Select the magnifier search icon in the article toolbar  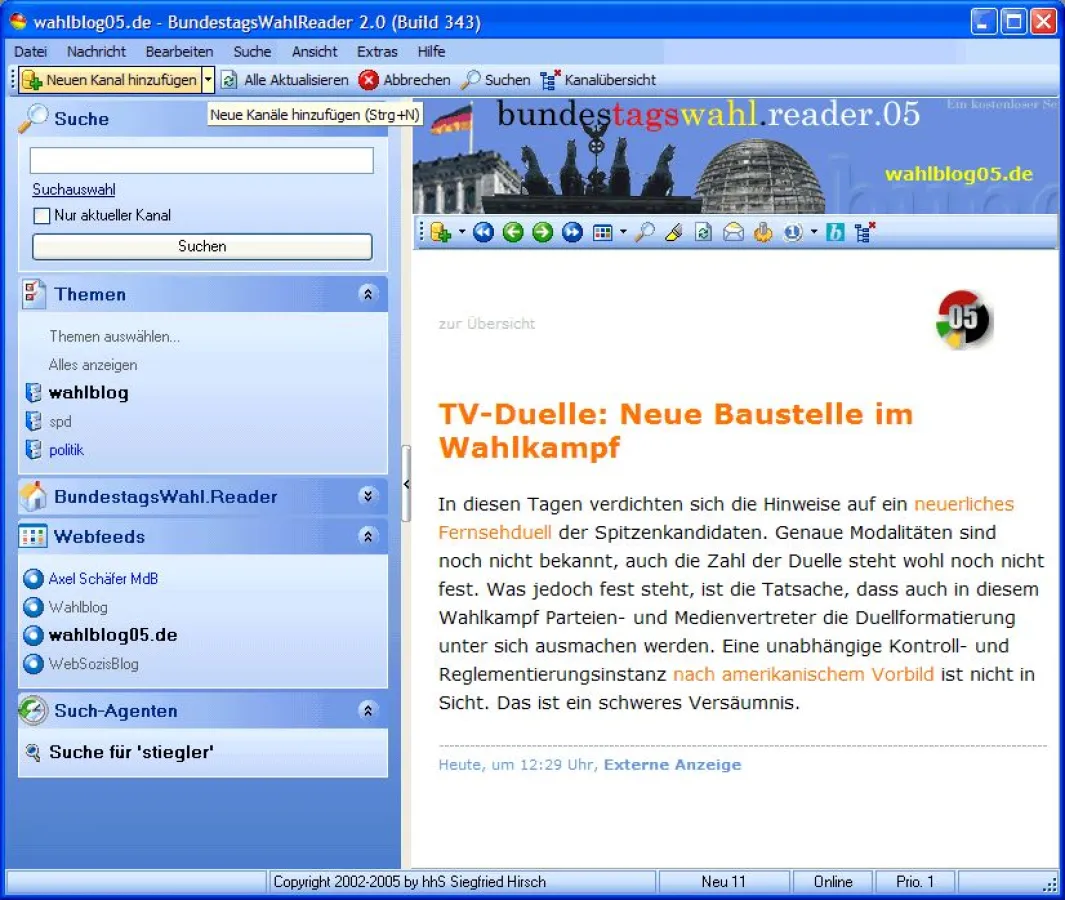click(x=643, y=231)
